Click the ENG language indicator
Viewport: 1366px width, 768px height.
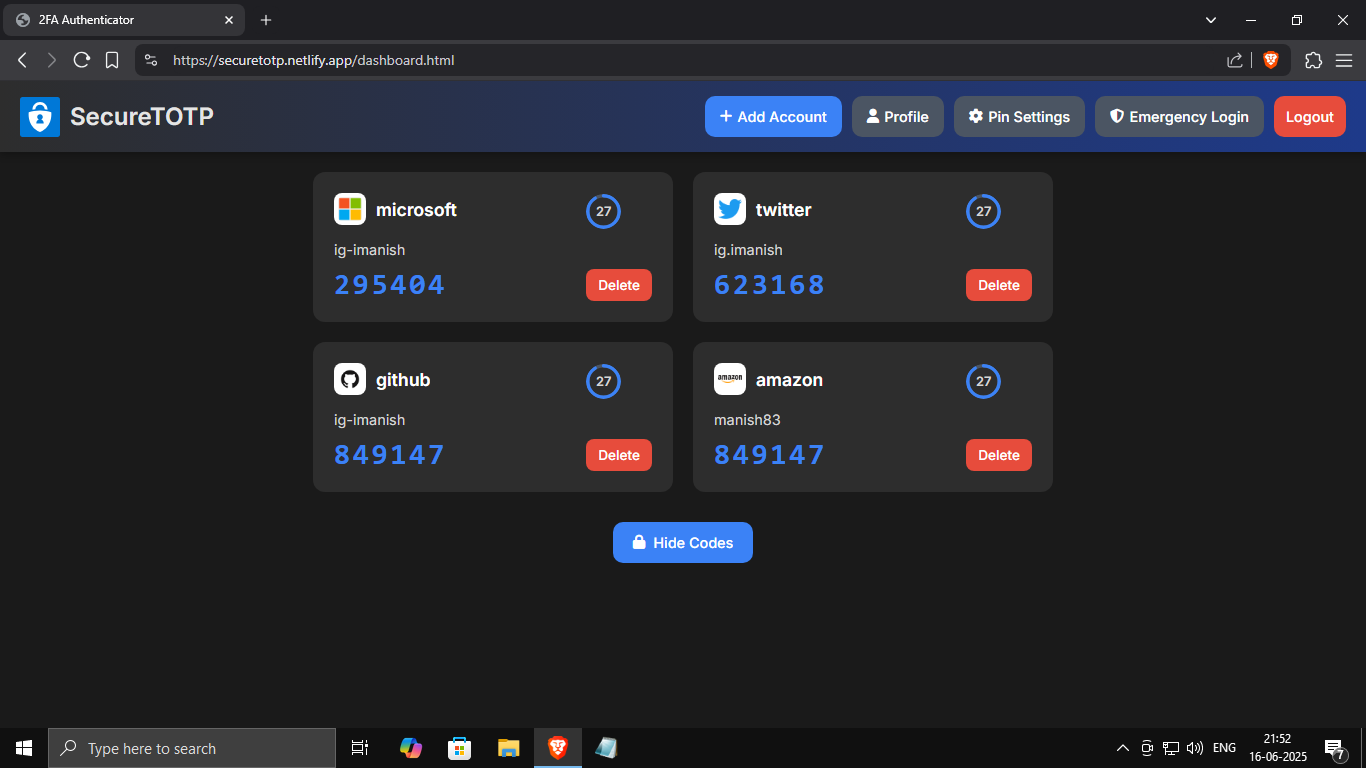(x=1224, y=748)
